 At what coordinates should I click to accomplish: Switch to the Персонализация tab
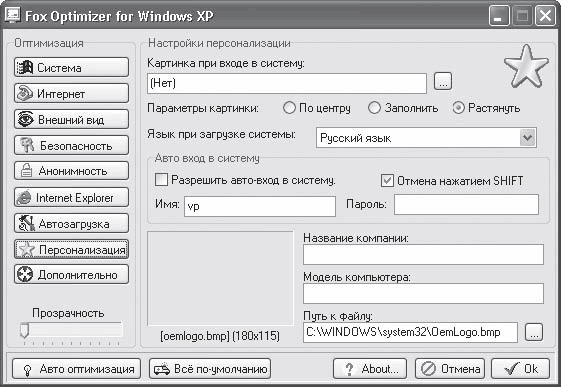click(71, 249)
